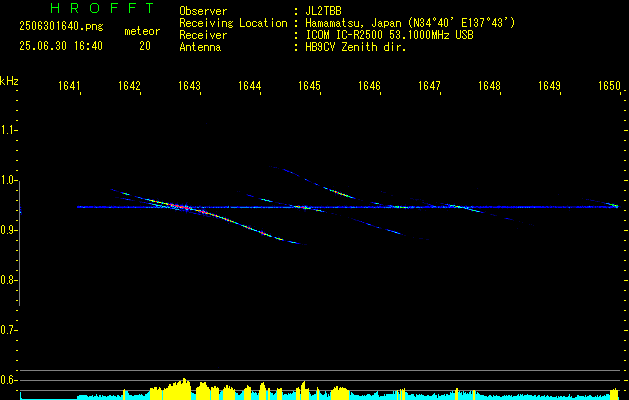Click the 1645 time axis label
The height and width of the screenshot is (400, 629).
pos(309,86)
